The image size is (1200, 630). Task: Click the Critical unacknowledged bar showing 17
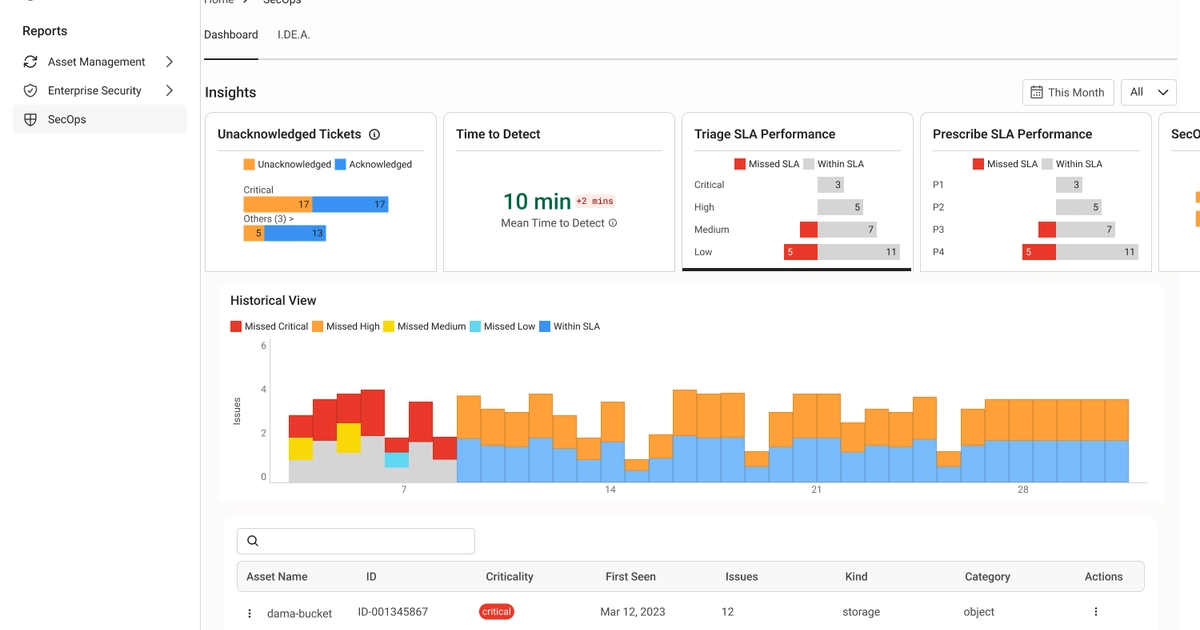click(278, 204)
